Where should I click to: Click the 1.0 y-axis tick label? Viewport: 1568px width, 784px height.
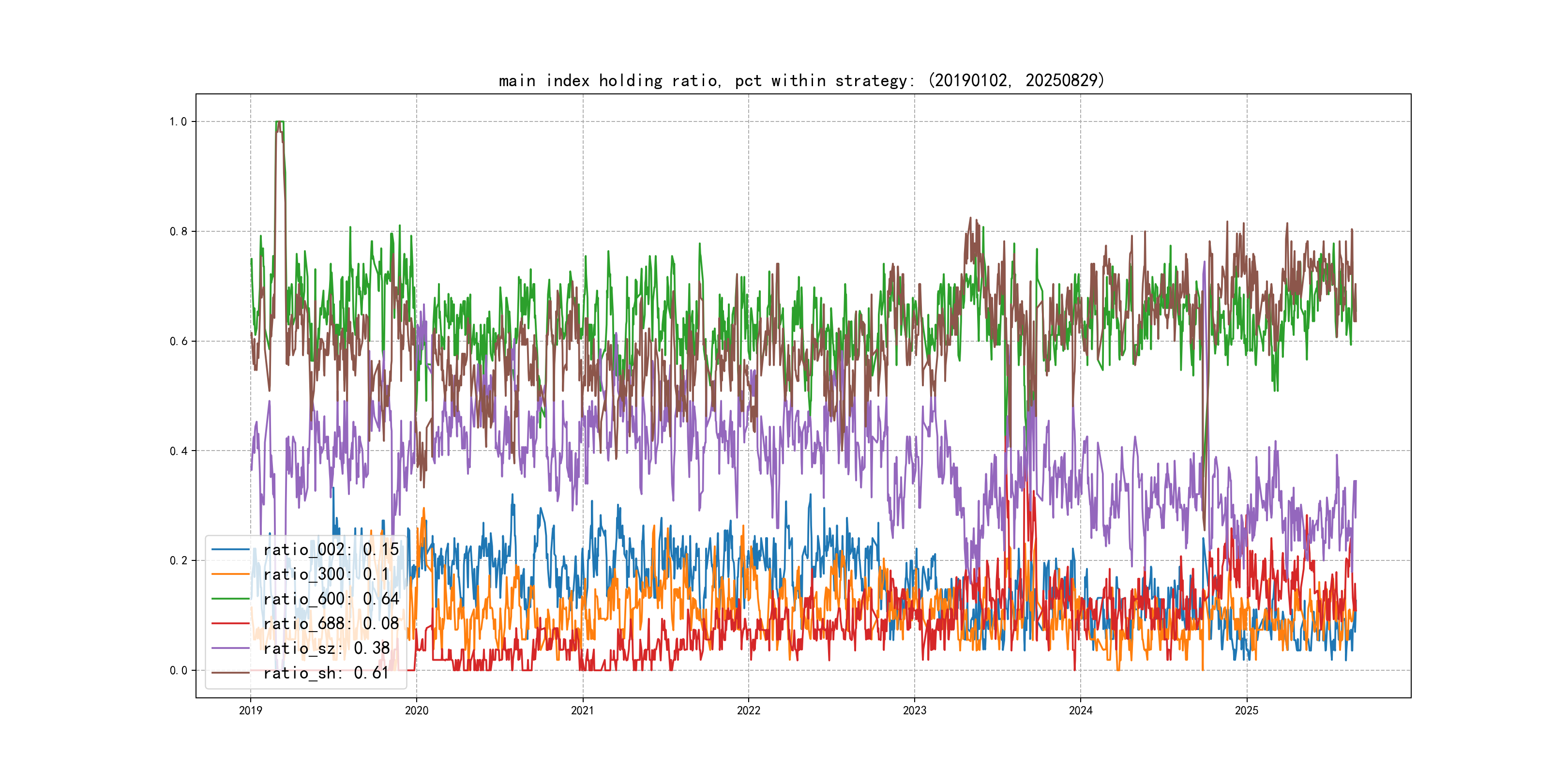click(179, 122)
